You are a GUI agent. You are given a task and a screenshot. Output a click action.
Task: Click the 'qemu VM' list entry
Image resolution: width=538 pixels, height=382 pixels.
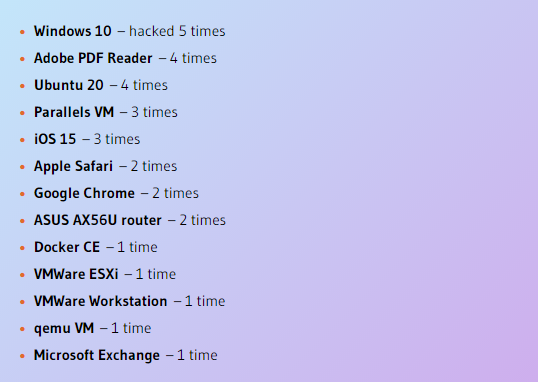pyautogui.click(x=64, y=328)
